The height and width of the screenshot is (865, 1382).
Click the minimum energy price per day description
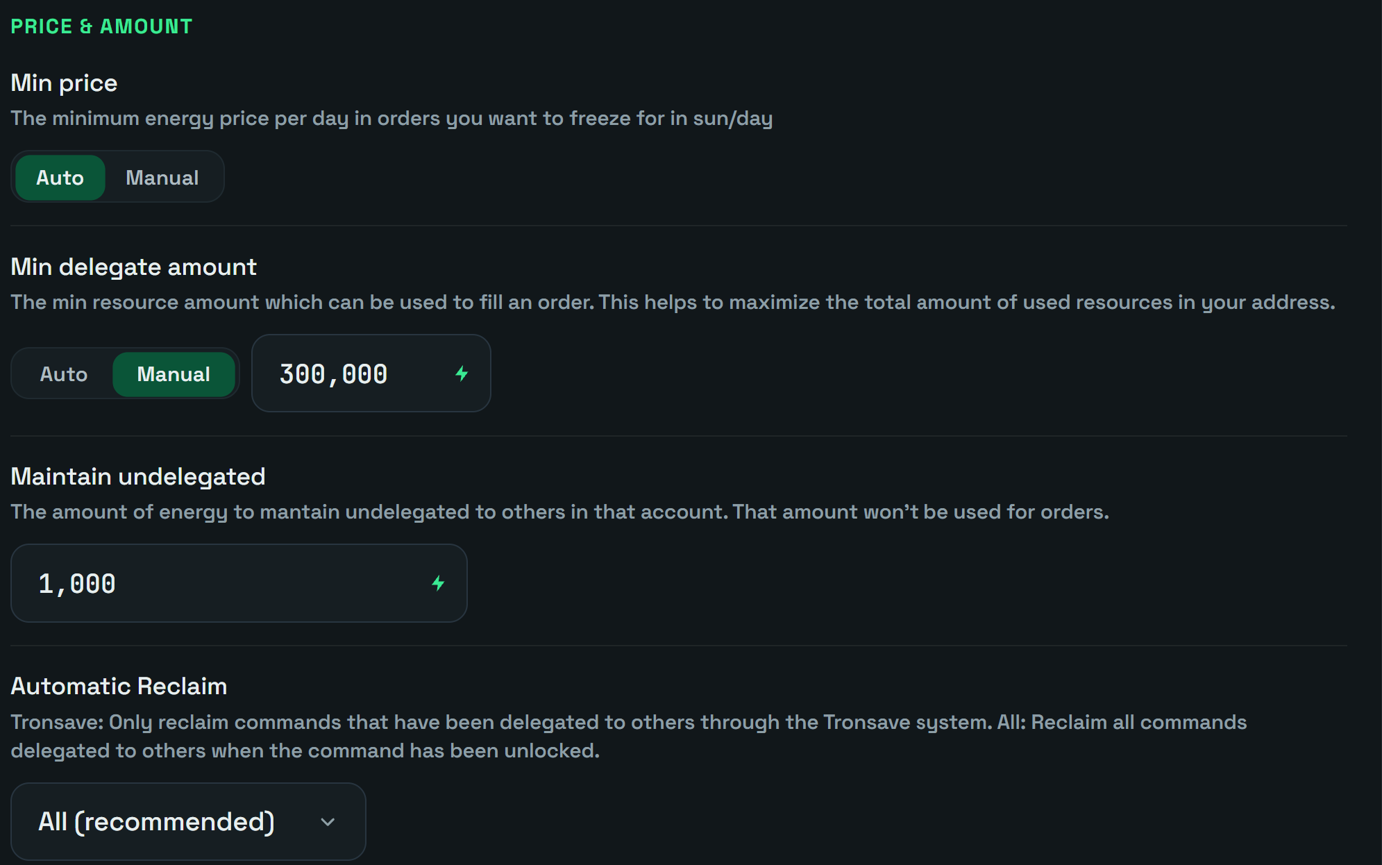[x=392, y=119]
